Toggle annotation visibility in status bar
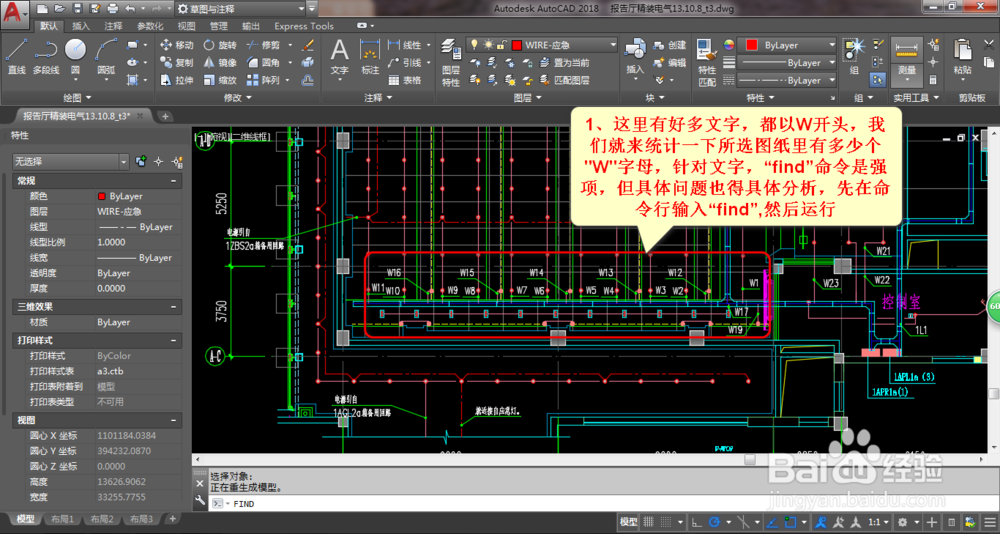Screen dimensions: 1000x534 point(823,522)
